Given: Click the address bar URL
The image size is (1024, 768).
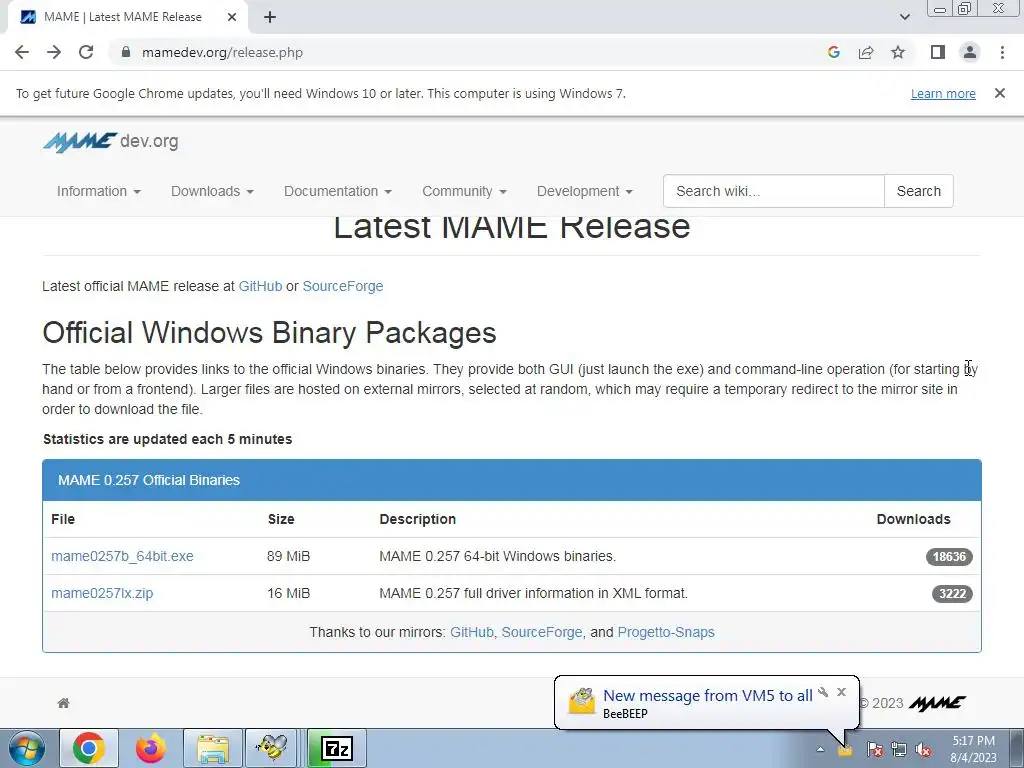Looking at the screenshot, I should pyautogui.click(x=222, y=52).
